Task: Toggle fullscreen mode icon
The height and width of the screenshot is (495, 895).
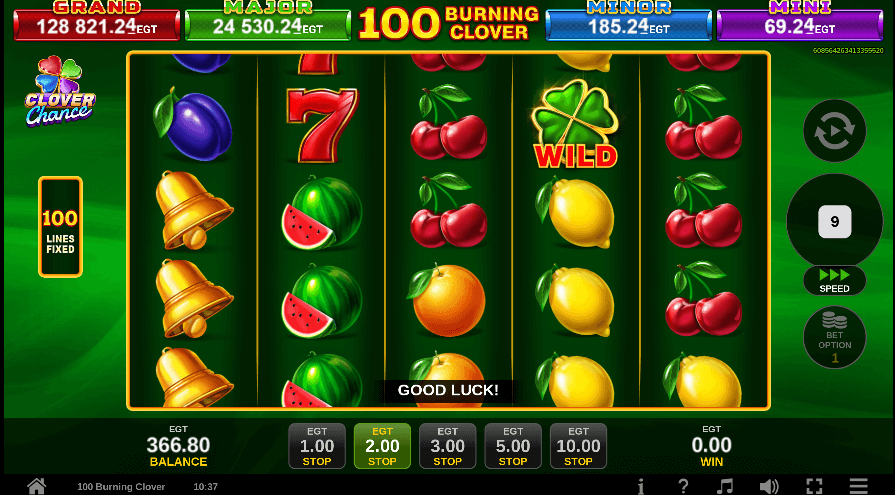Action: pyautogui.click(x=814, y=486)
